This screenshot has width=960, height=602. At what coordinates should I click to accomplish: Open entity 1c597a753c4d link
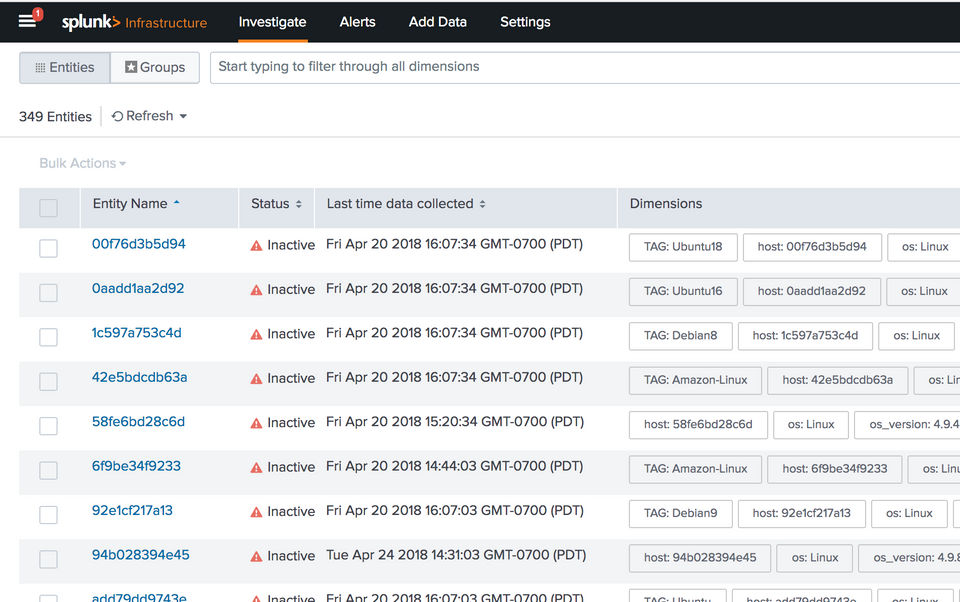137,333
